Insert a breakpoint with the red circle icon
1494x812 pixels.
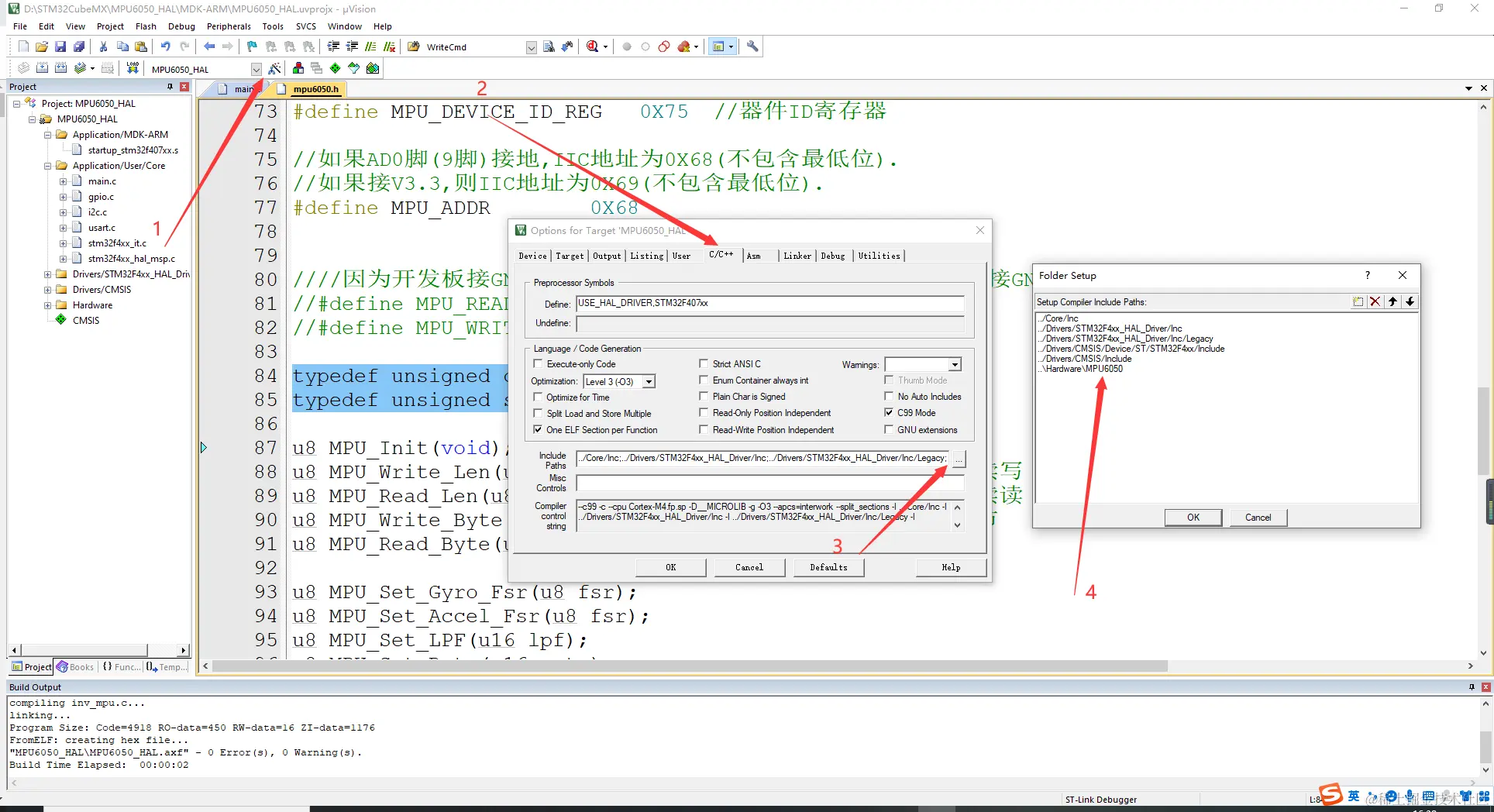pos(627,46)
